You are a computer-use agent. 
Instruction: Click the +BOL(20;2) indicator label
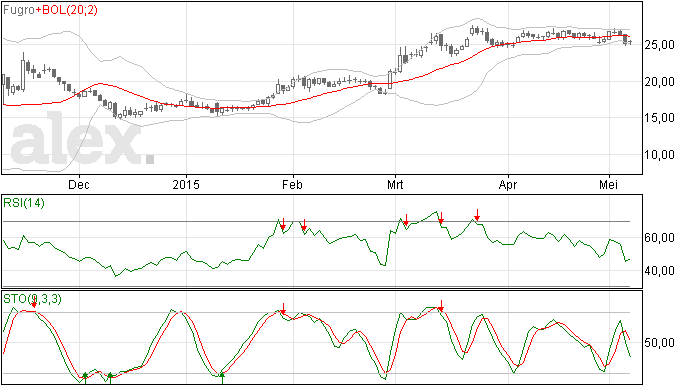[x=66, y=10]
